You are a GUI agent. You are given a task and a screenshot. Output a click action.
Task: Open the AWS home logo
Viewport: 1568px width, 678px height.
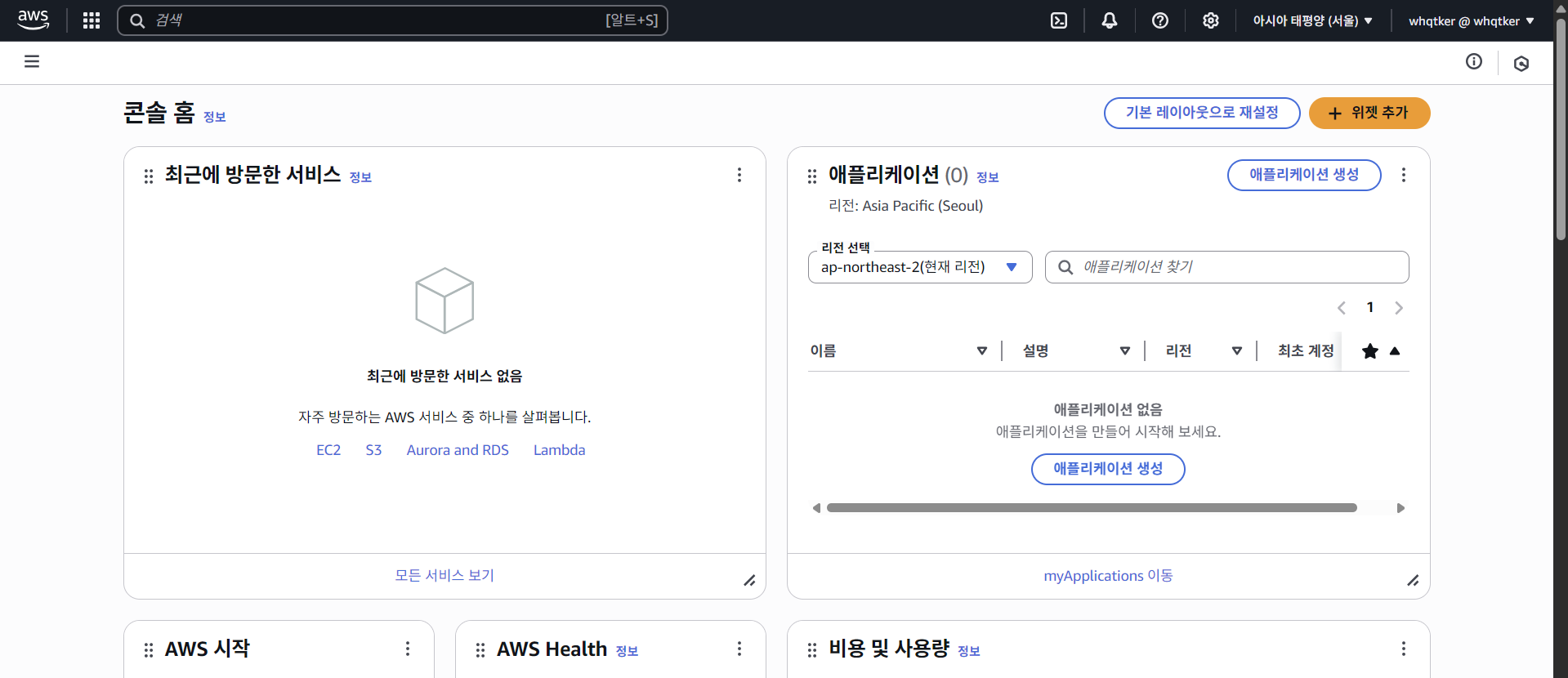pyautogui.click(x=33, y=20)
